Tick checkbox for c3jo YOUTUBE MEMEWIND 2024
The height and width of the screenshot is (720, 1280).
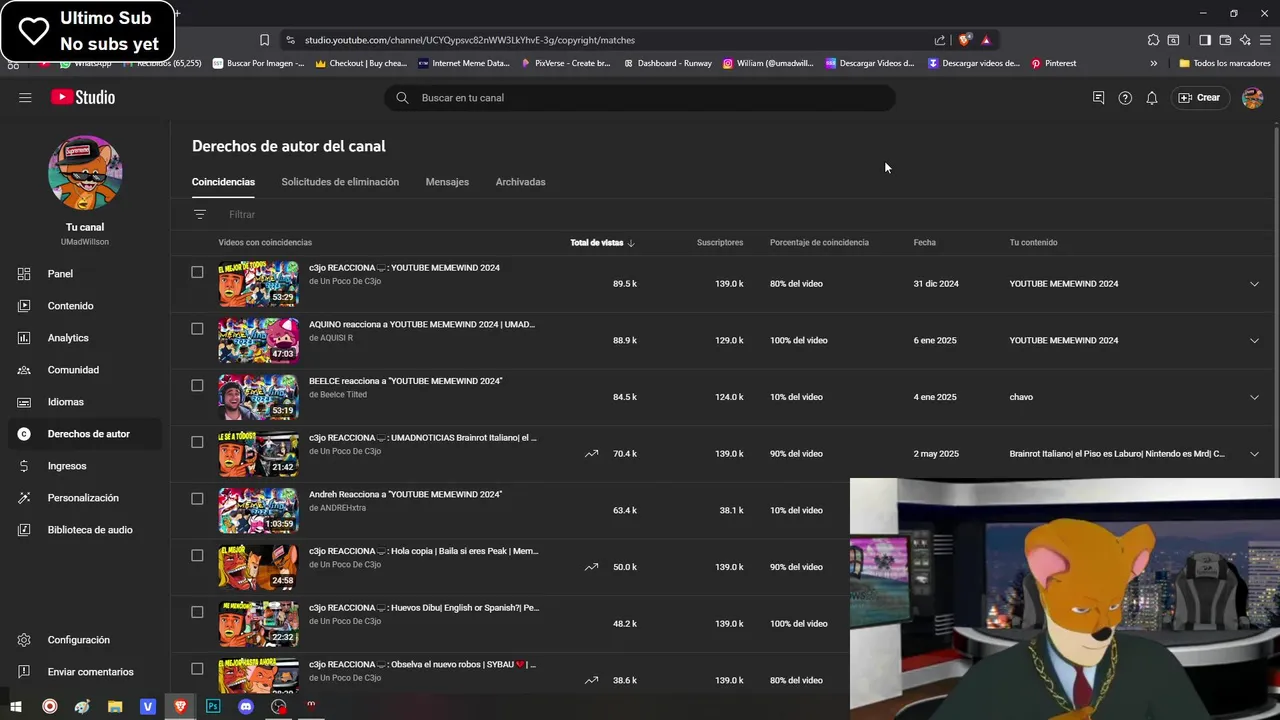[x=197, y=272]
